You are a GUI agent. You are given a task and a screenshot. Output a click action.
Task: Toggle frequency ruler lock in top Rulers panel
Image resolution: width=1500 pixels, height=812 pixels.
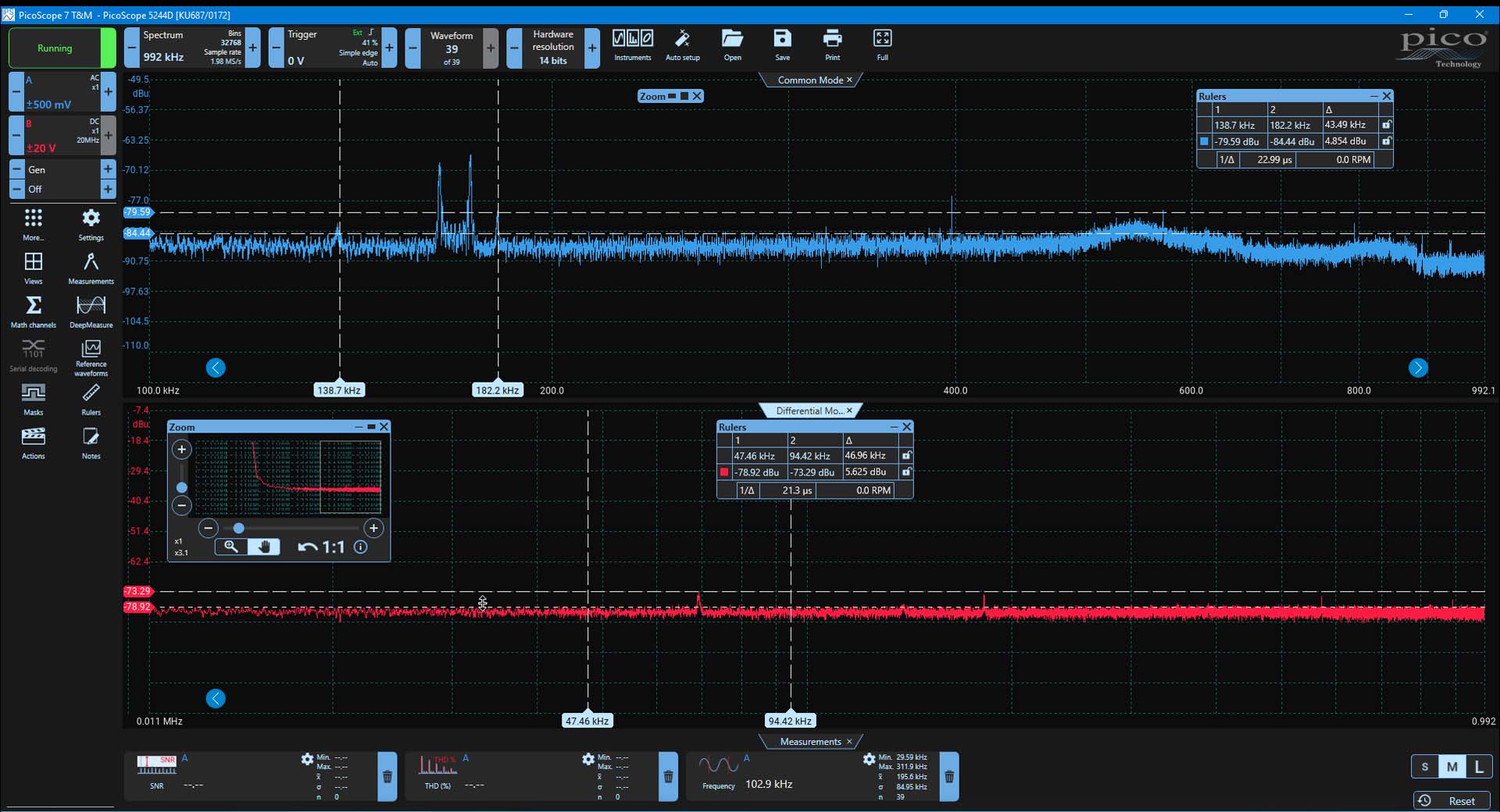pos(1386,125)
